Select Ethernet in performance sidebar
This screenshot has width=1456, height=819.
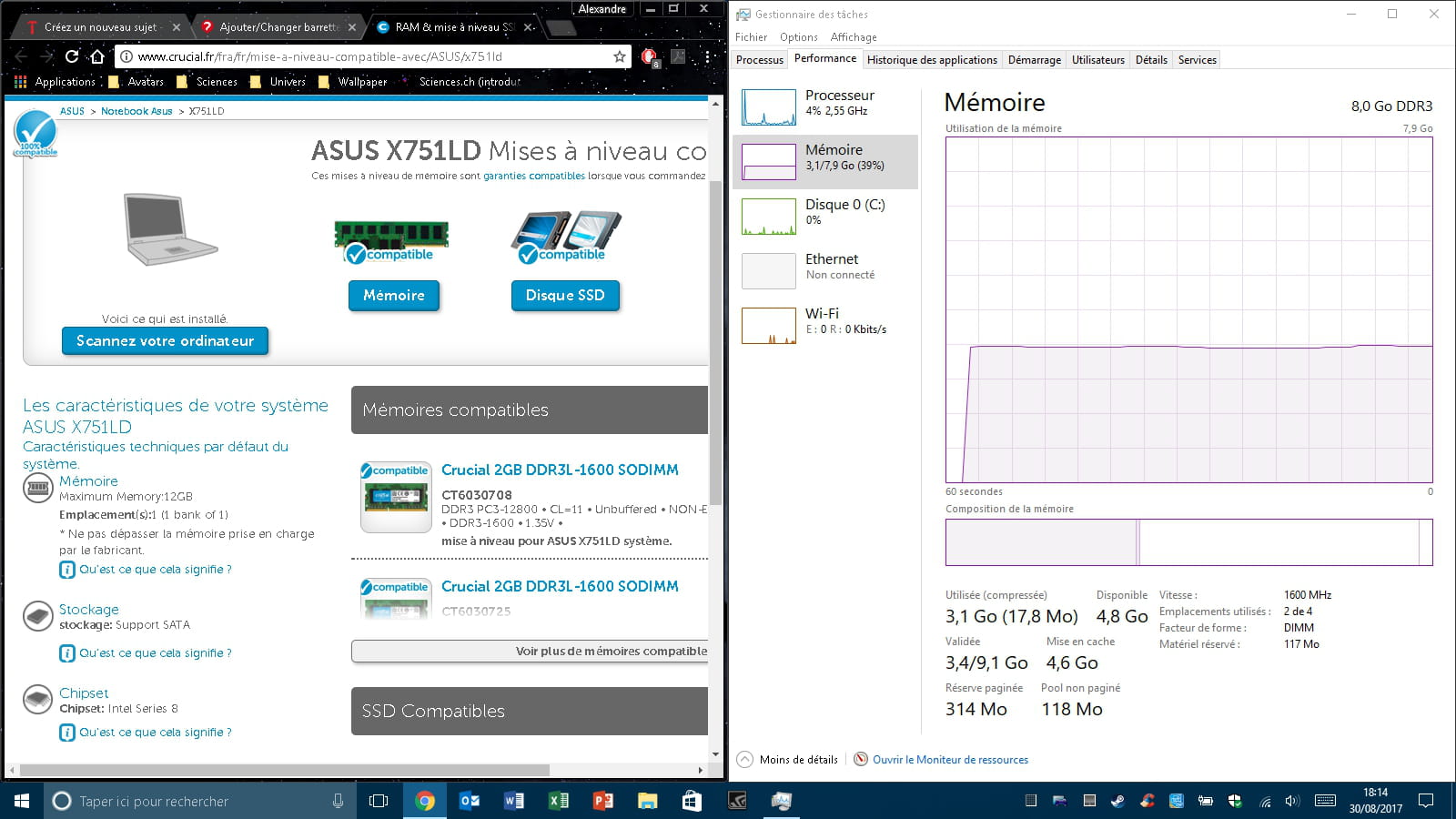pos(825,271)
